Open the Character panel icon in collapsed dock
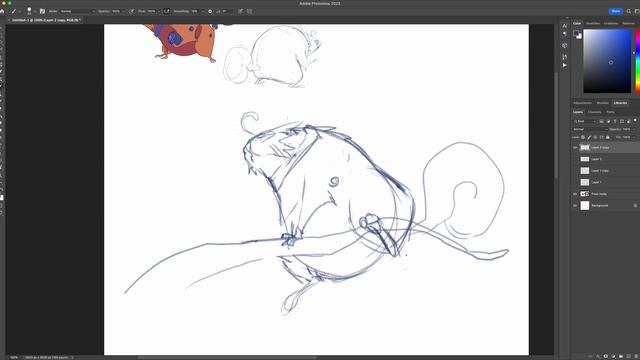The image size is (640, 360). (564, 26)
